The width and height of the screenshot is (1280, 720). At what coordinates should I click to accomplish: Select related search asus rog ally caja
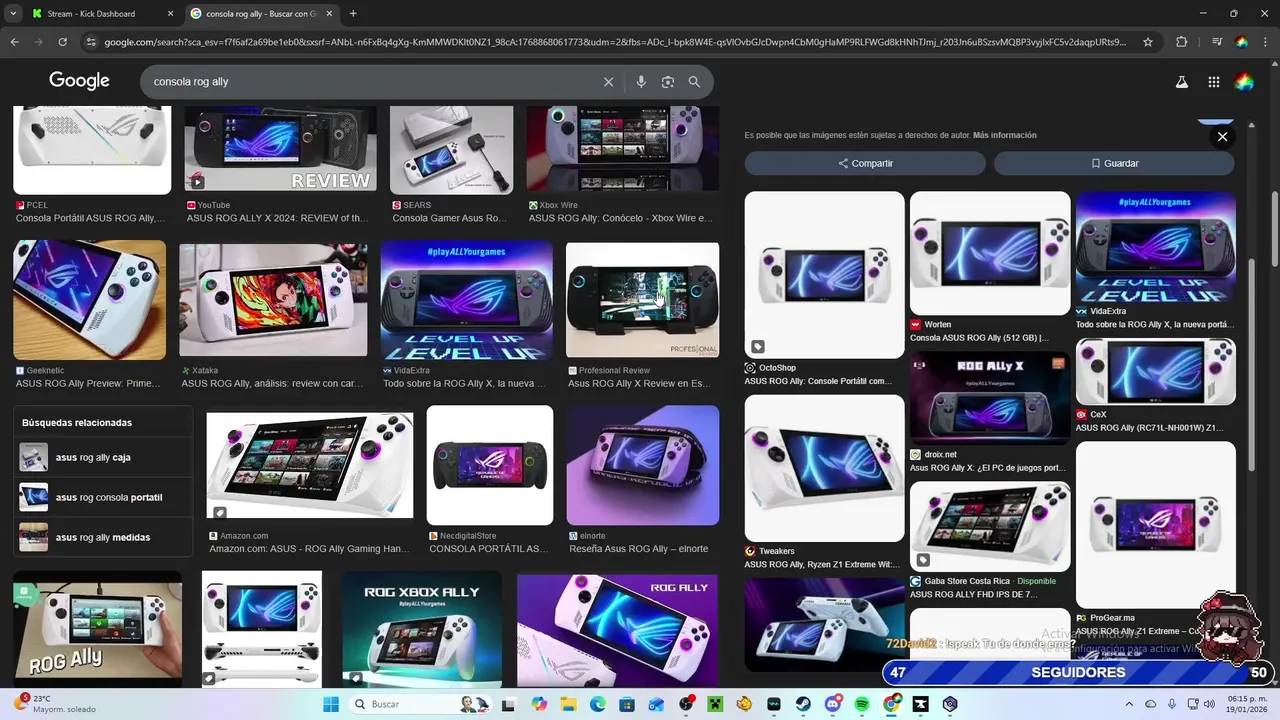(x=103, y=457)
